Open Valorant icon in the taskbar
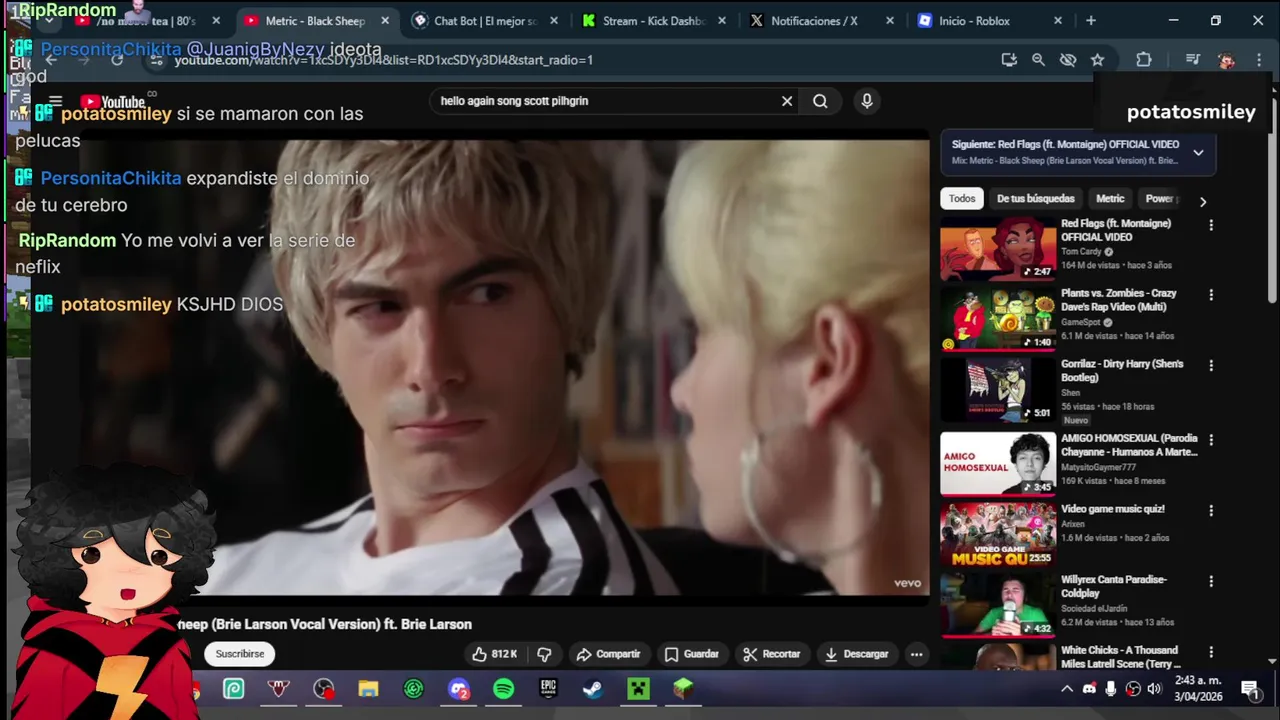The width and height of the screenshot is (1280, 720). pos(279,689)
